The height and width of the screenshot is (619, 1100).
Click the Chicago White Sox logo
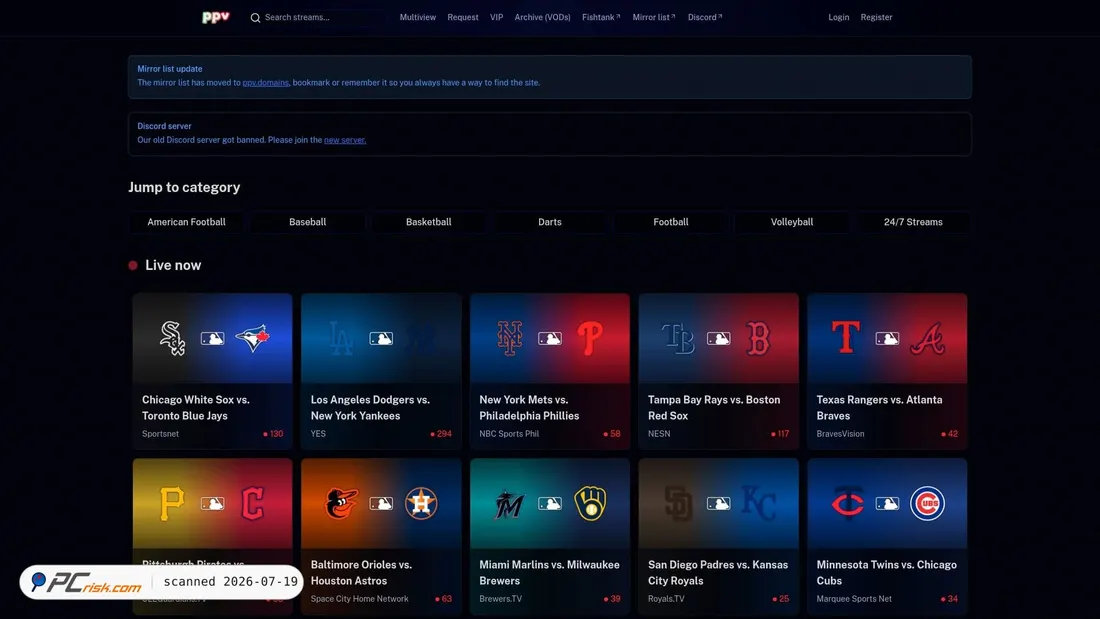tap(172, 338)
